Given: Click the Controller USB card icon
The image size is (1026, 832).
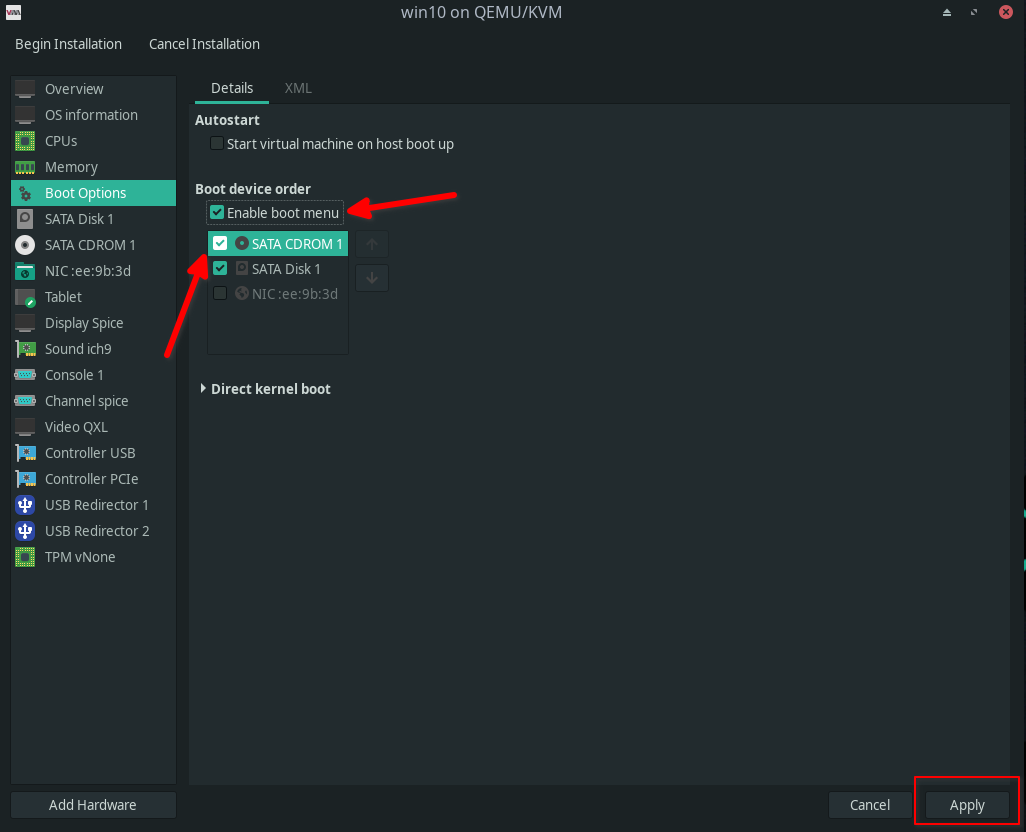Looking at the screenshot, I should (25, 453).
